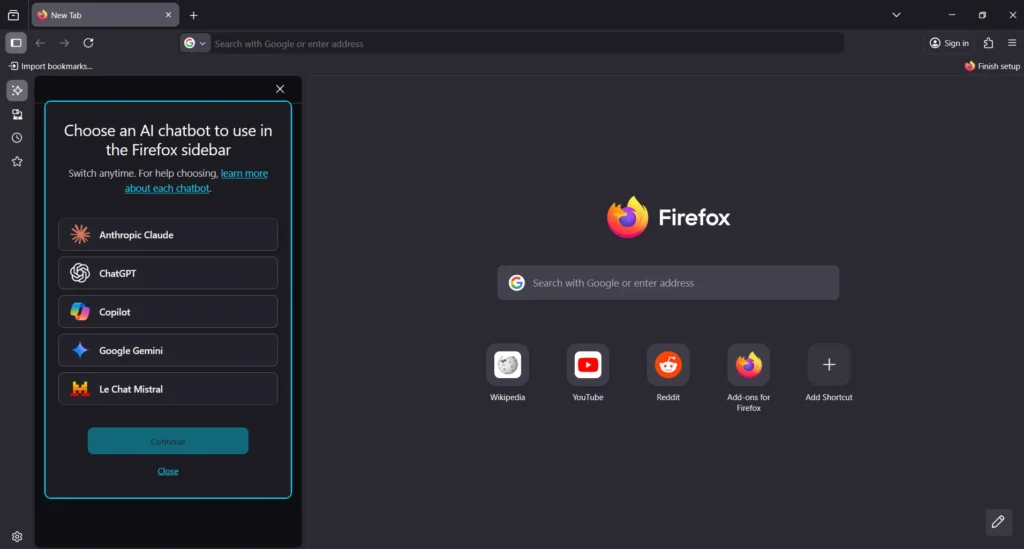Toggle the sidebar with the sidebar button
The image size is (1024, 549).
click(16, 43)
